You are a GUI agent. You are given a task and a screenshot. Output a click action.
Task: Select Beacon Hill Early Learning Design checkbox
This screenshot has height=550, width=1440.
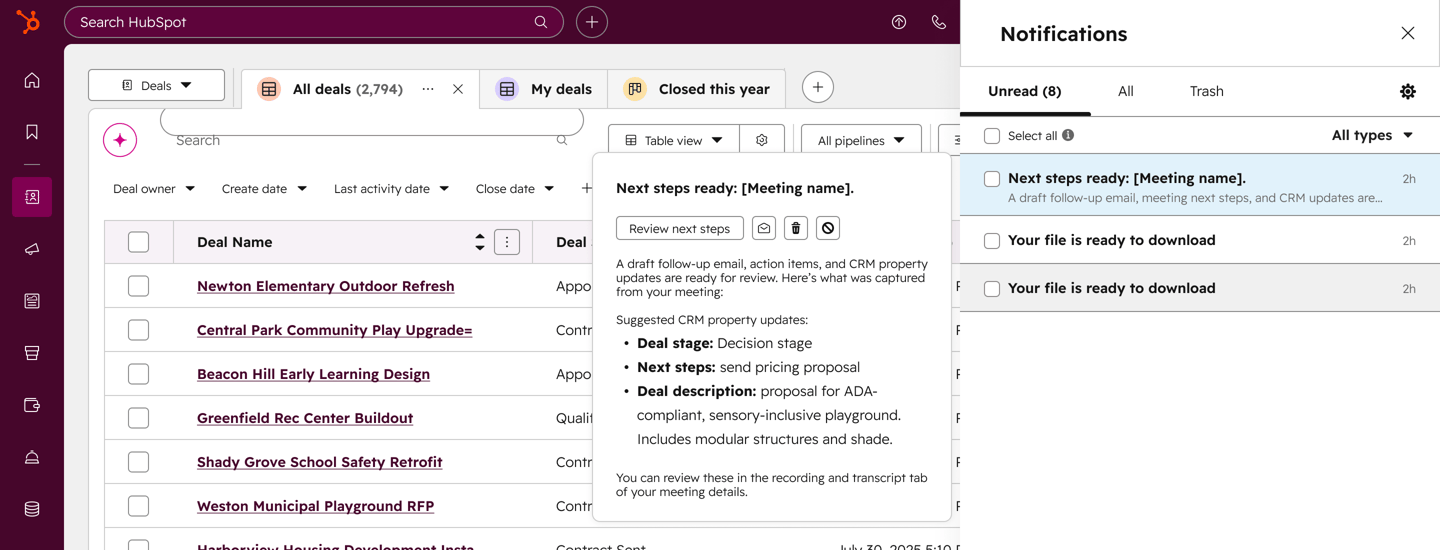[x=139, y=374]
